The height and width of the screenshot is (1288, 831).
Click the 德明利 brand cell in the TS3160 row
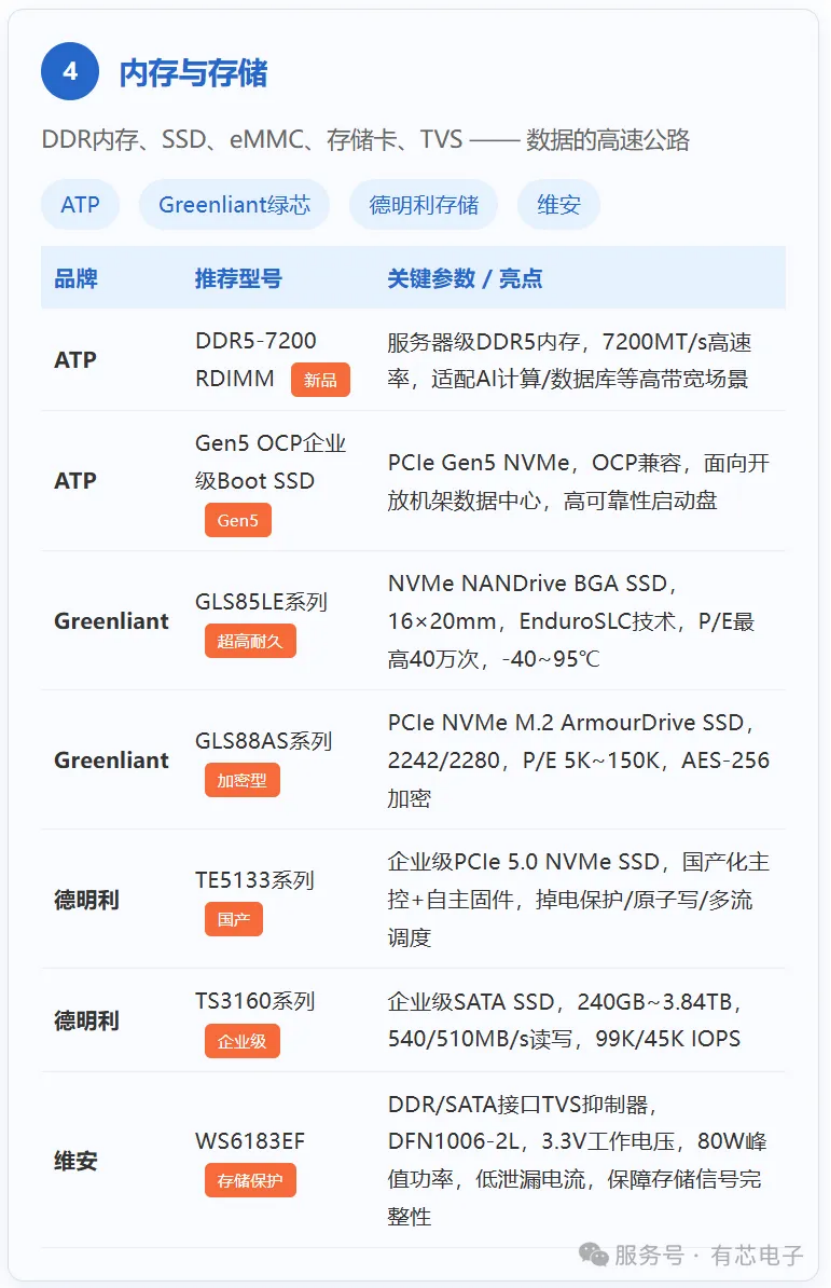86,1021
